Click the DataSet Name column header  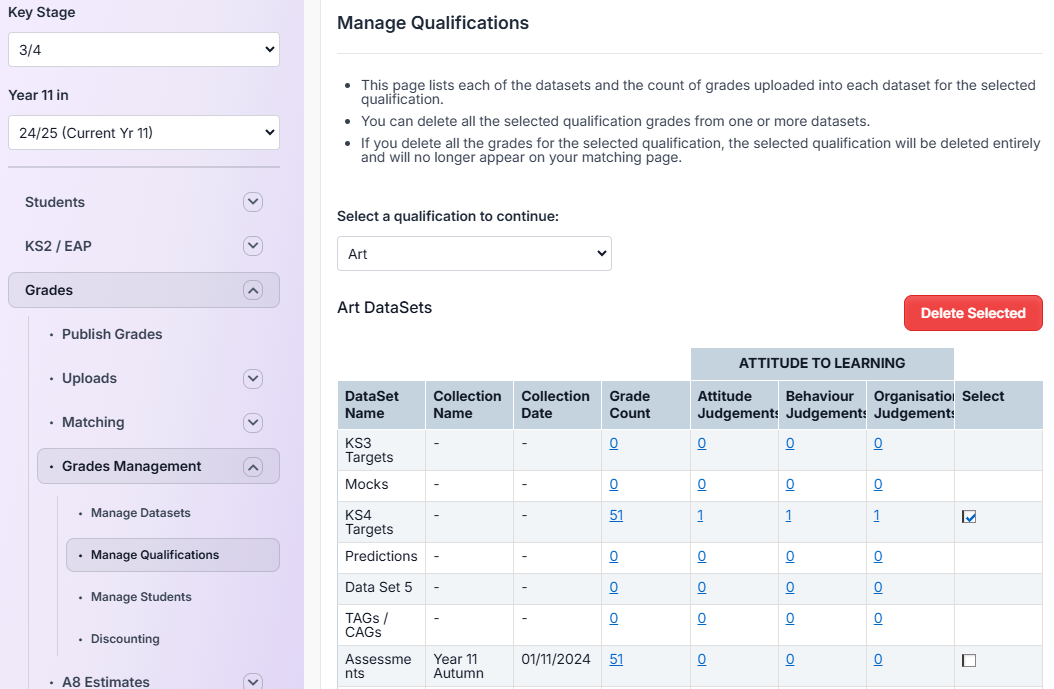381,405
